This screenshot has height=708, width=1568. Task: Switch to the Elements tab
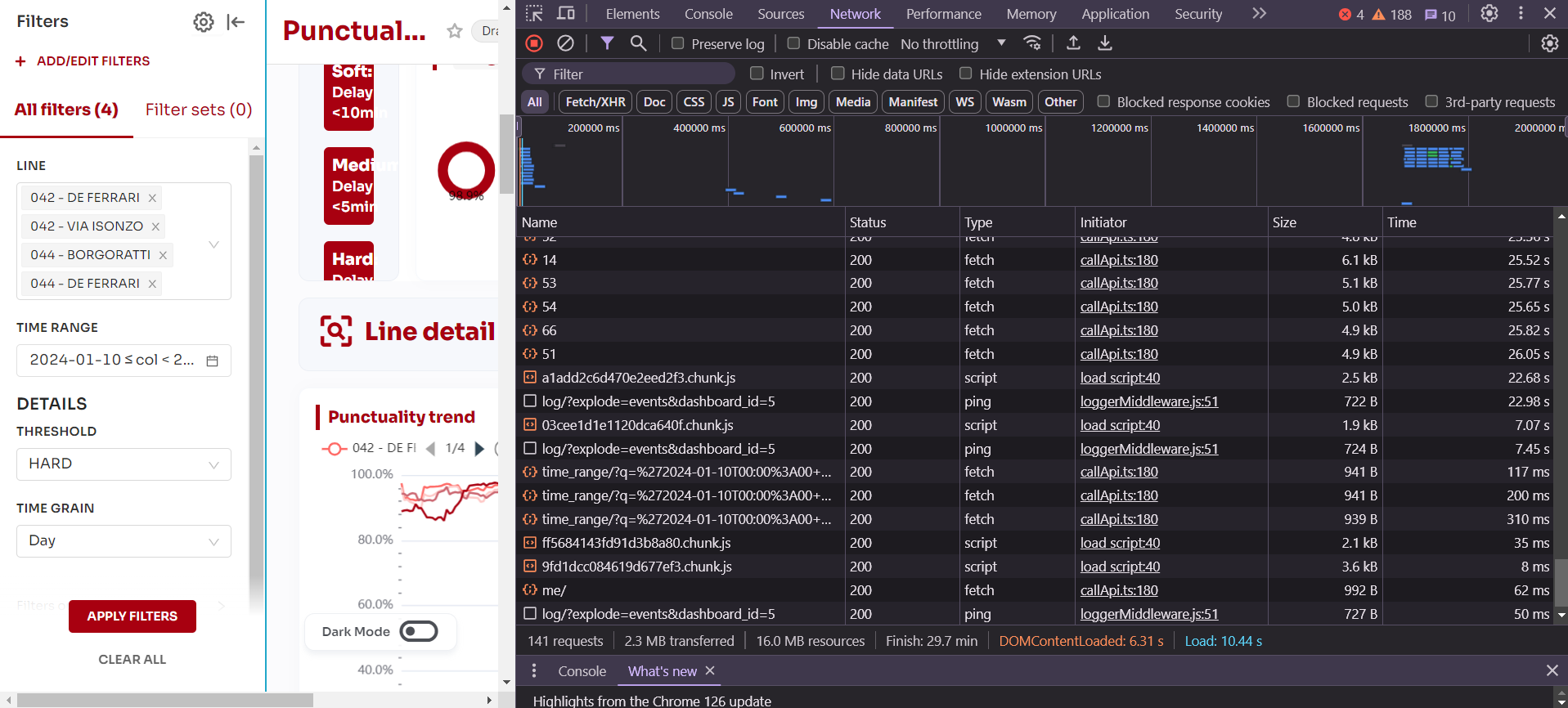(632, 14)
